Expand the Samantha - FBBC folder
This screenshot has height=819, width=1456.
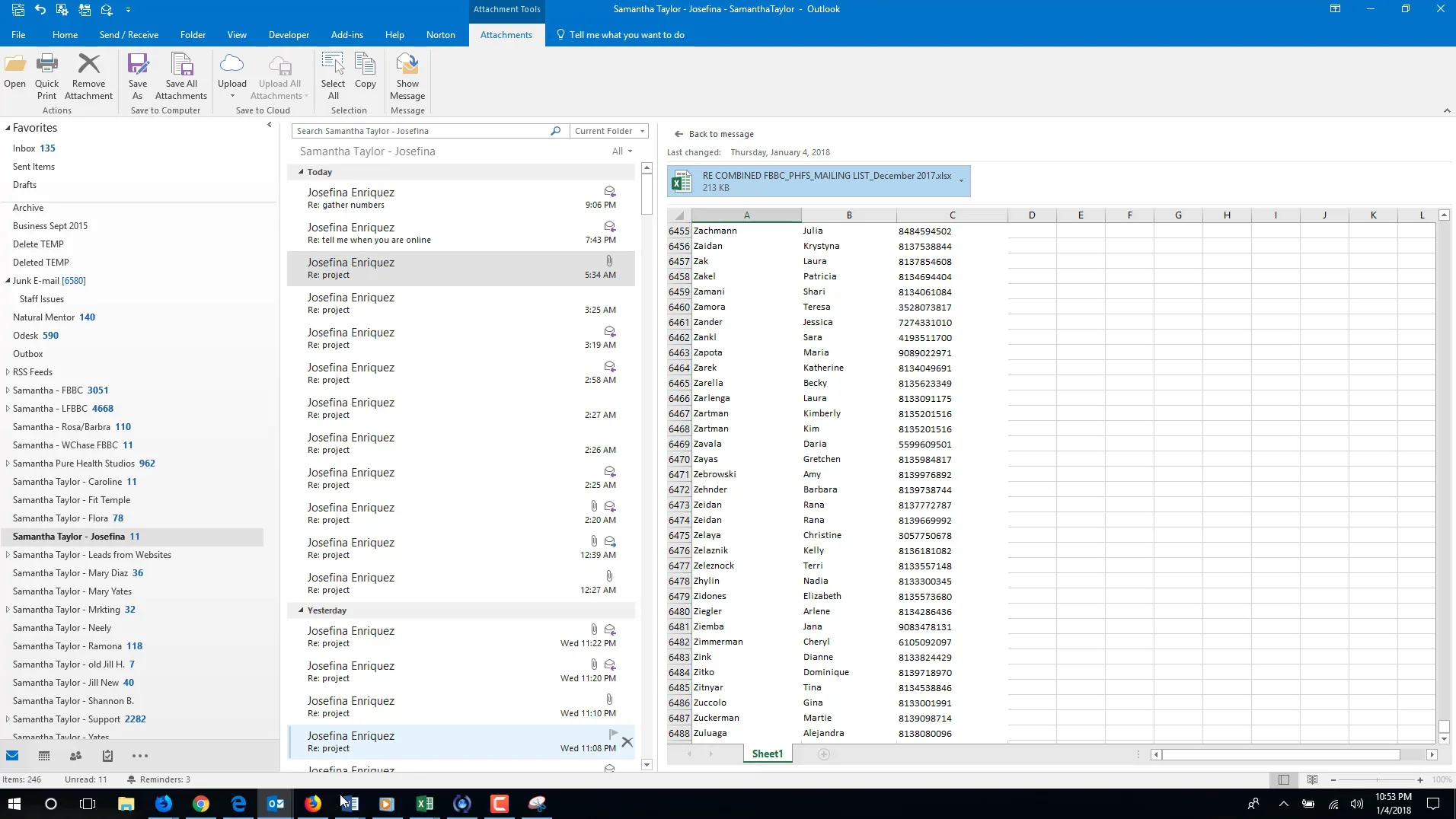pyautogui.click(x=6, y=390)
